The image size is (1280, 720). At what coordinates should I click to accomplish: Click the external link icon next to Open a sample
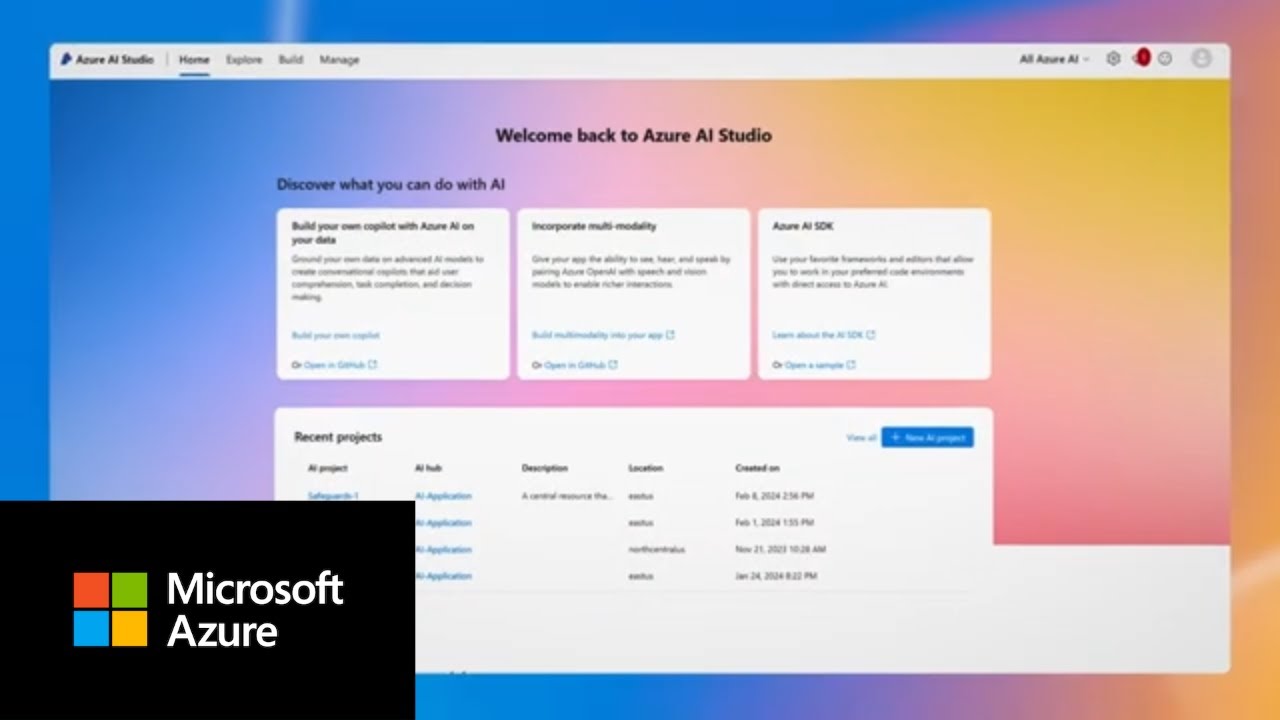coord(849,365)
